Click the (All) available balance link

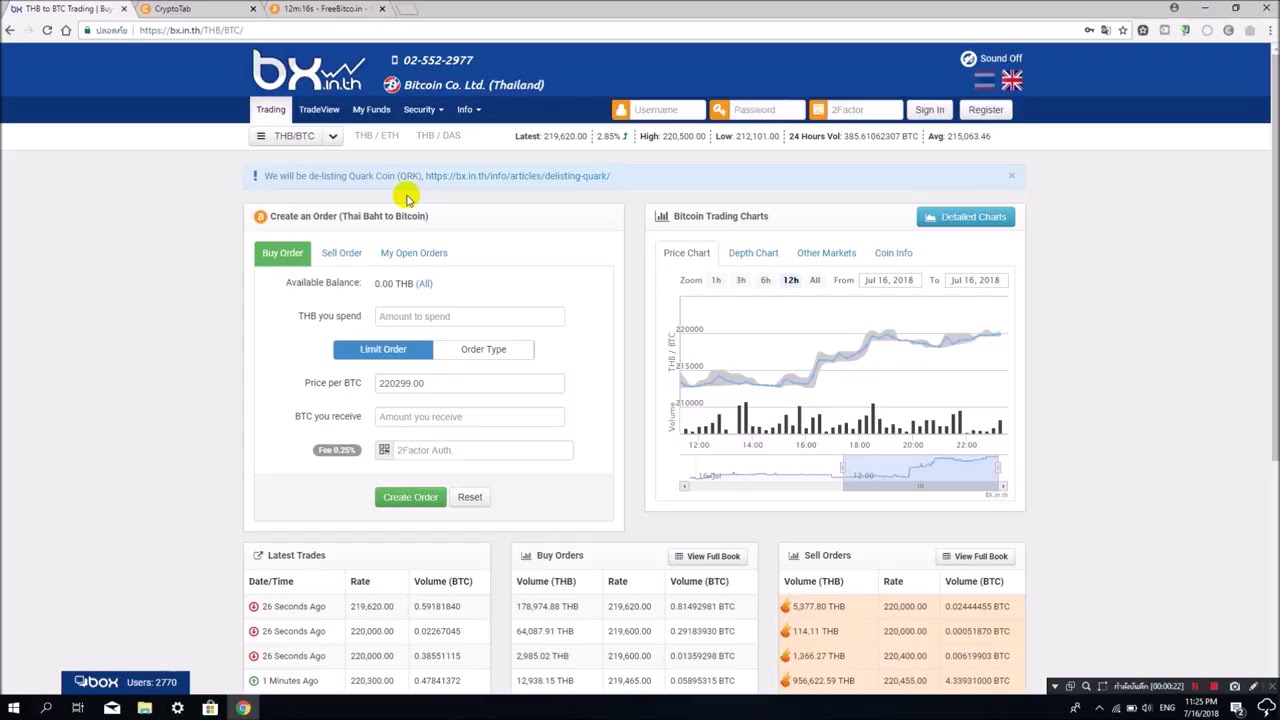click(424, 284)
